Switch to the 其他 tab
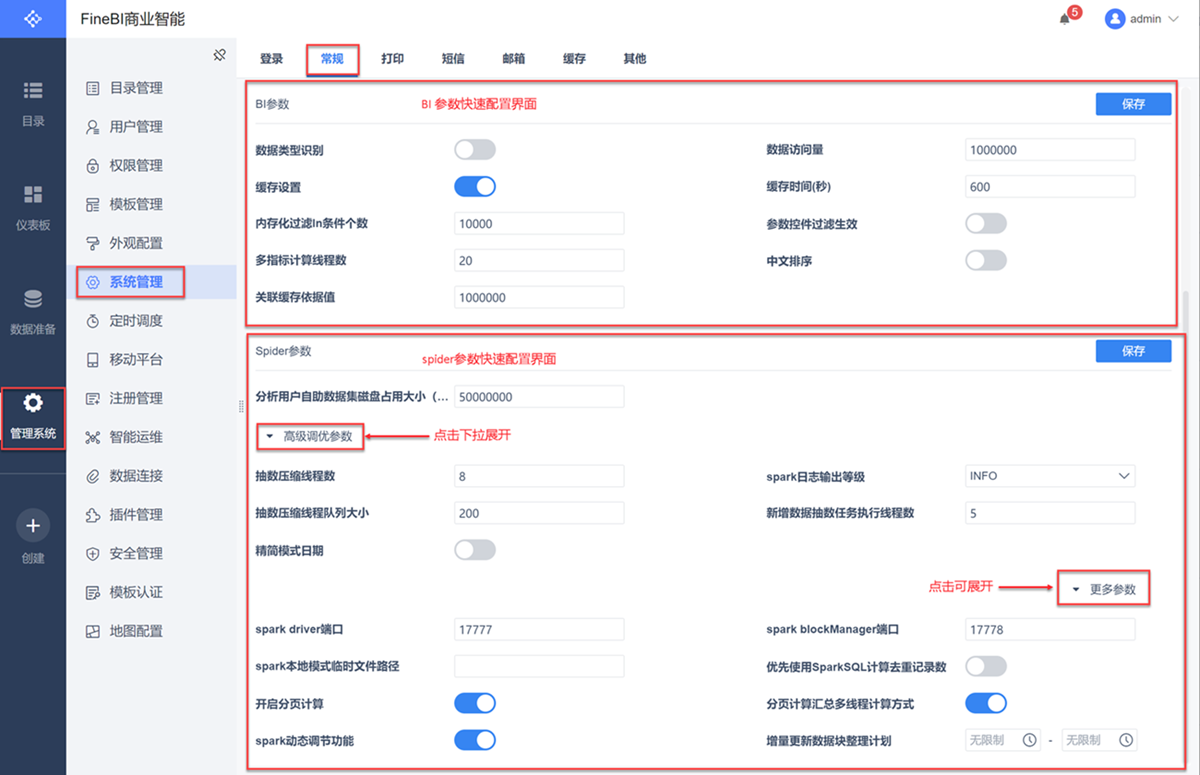Viewport: 1200px width, 775px height. (x=635, y=59)
